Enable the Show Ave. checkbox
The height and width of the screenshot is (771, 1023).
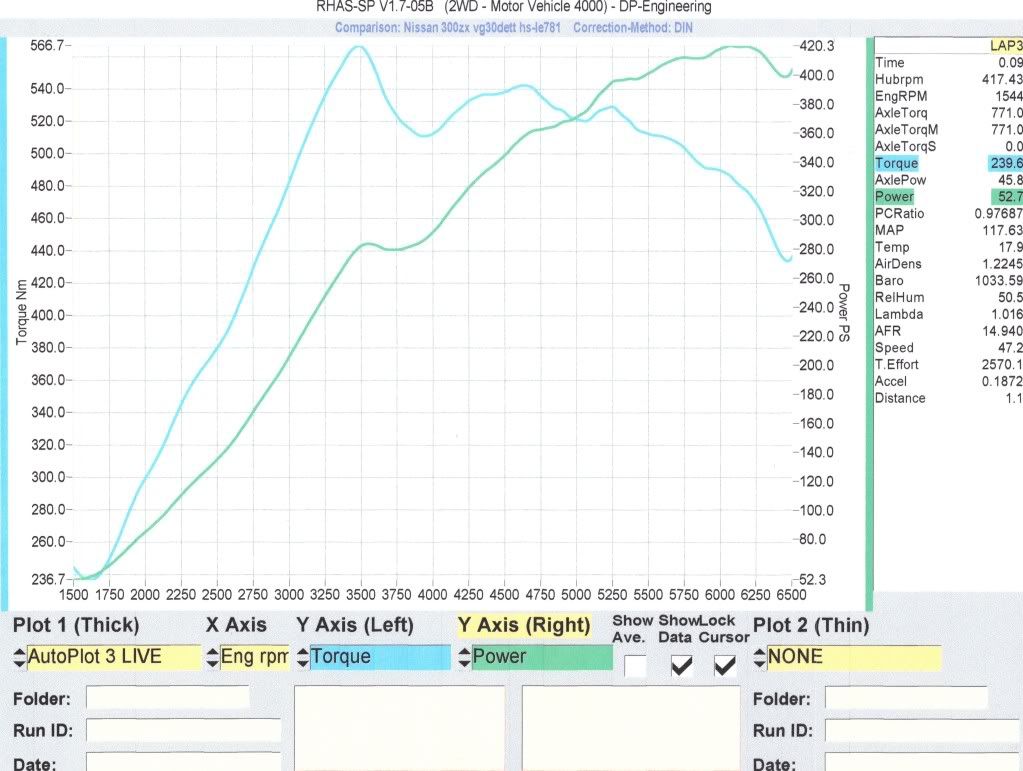pyautogui.click(x=634, y=665)
